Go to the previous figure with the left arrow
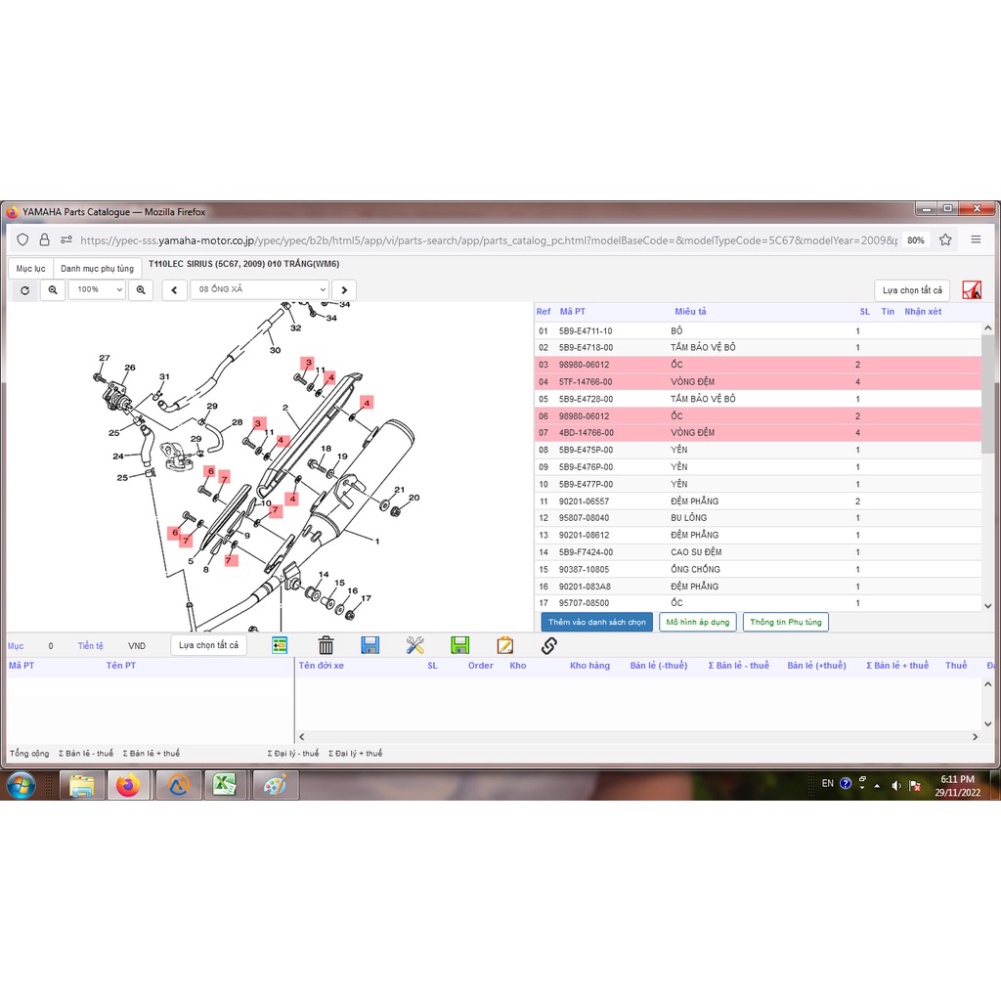1001x1001 pixels. 175,290
